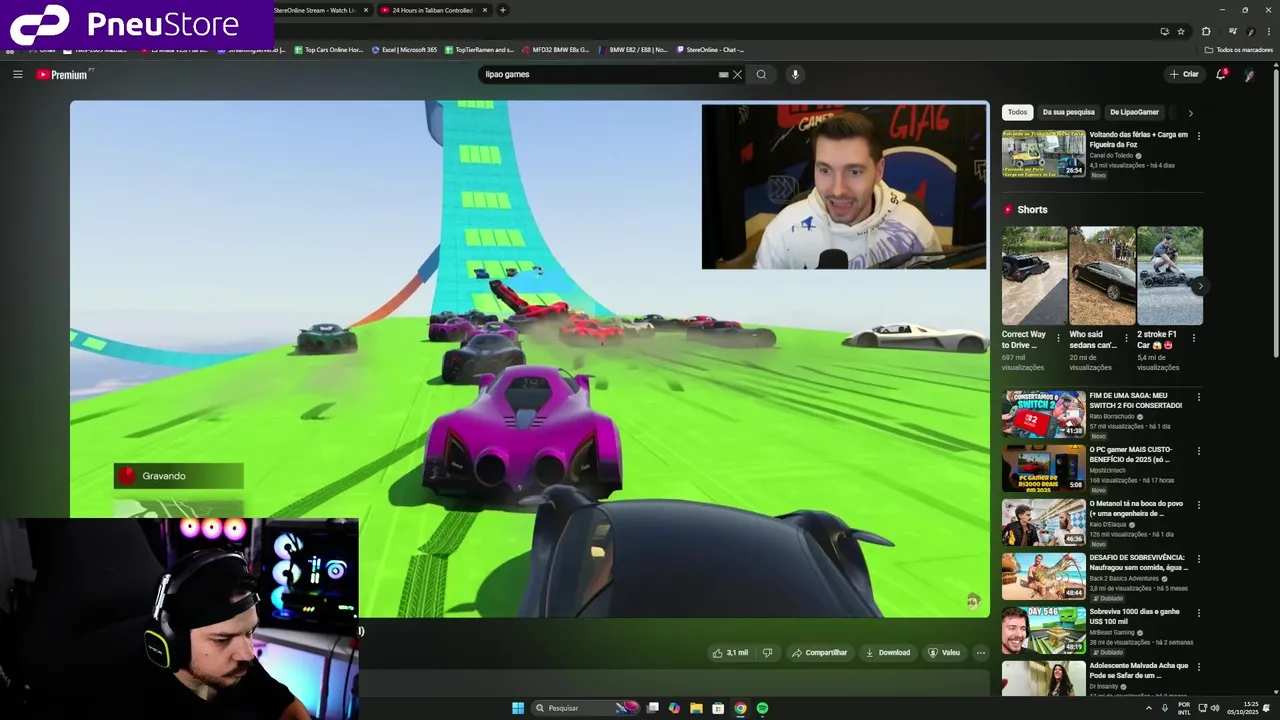1280x720 pixels.
Task: Click taskbar Pesquisar search box
Action: (585, 708)
